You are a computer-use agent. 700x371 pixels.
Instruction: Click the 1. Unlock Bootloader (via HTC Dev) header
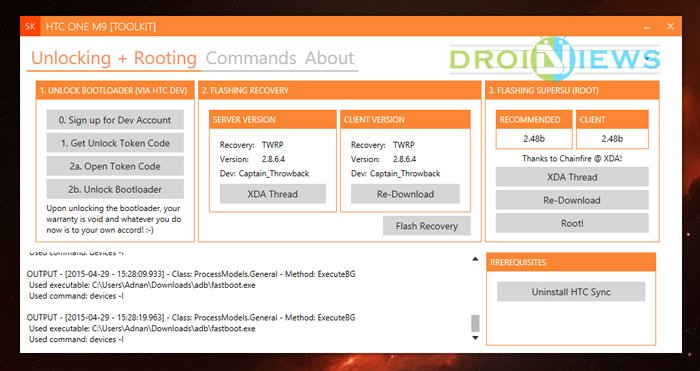coord(115,91)
